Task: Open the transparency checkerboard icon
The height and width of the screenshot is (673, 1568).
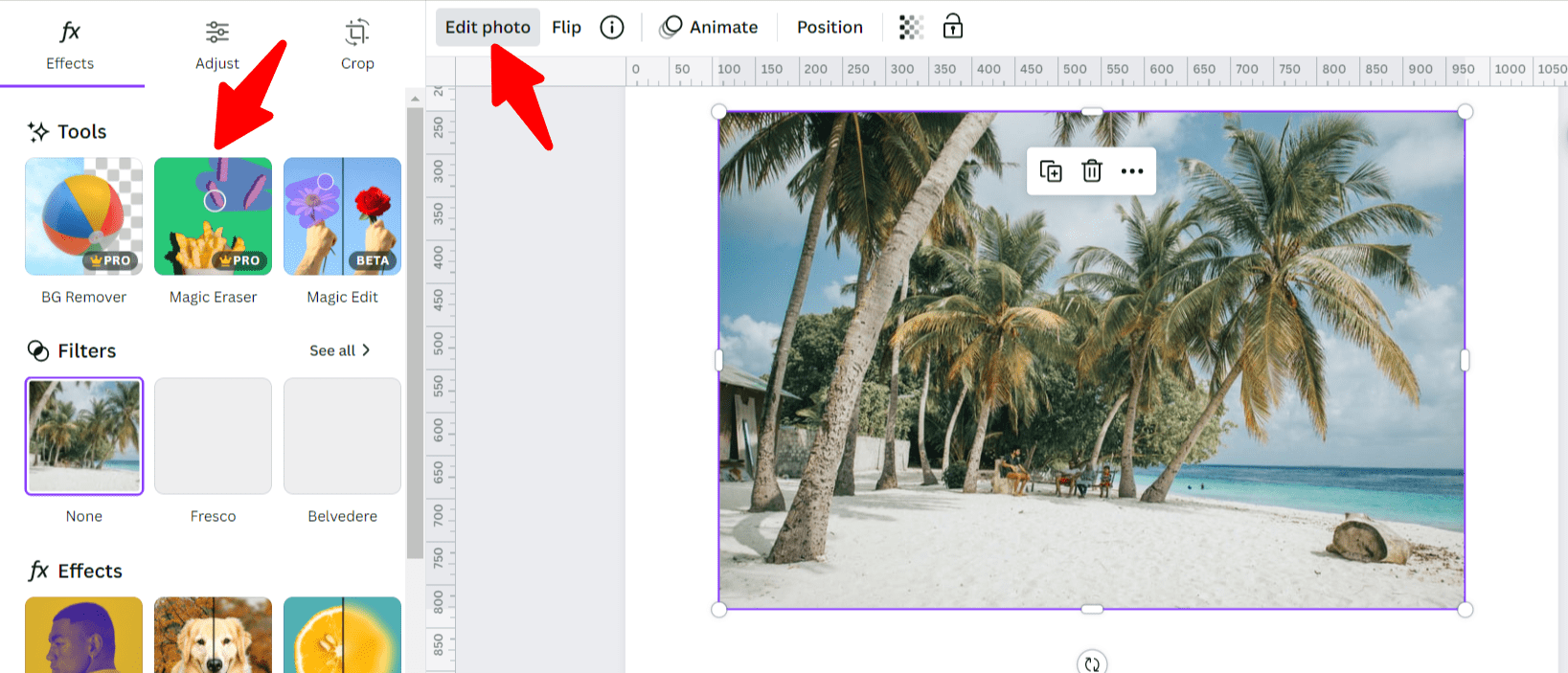Action: pyautogui.click(x=911, y=27)
